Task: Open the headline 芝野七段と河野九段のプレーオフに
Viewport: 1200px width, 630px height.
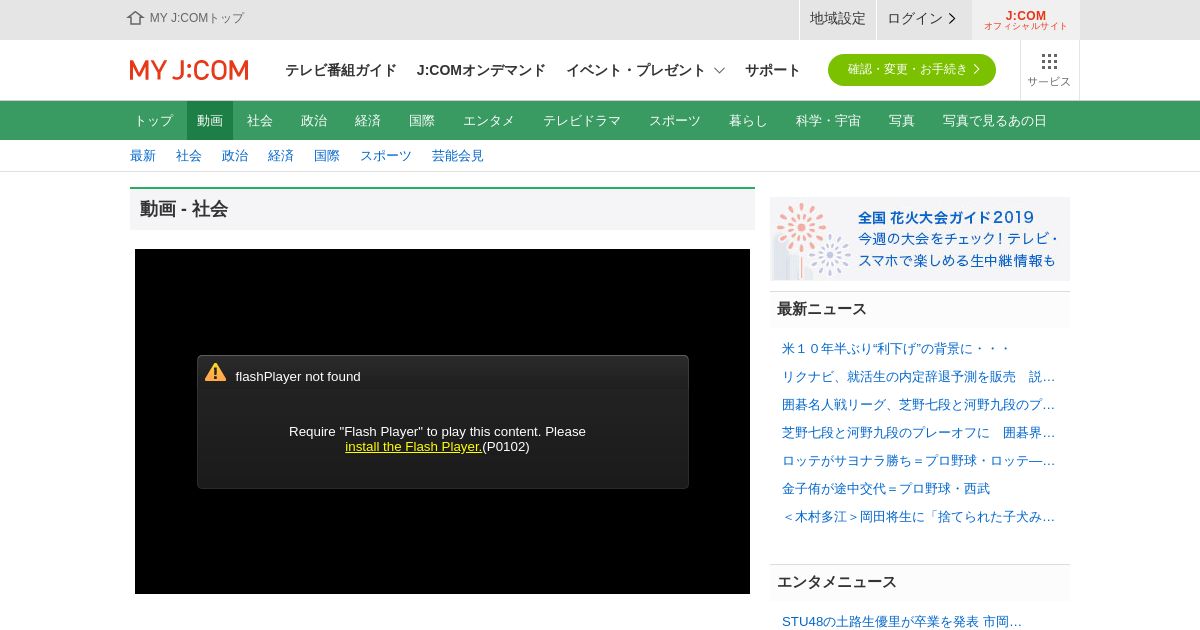Action: [x=918, y=433]
